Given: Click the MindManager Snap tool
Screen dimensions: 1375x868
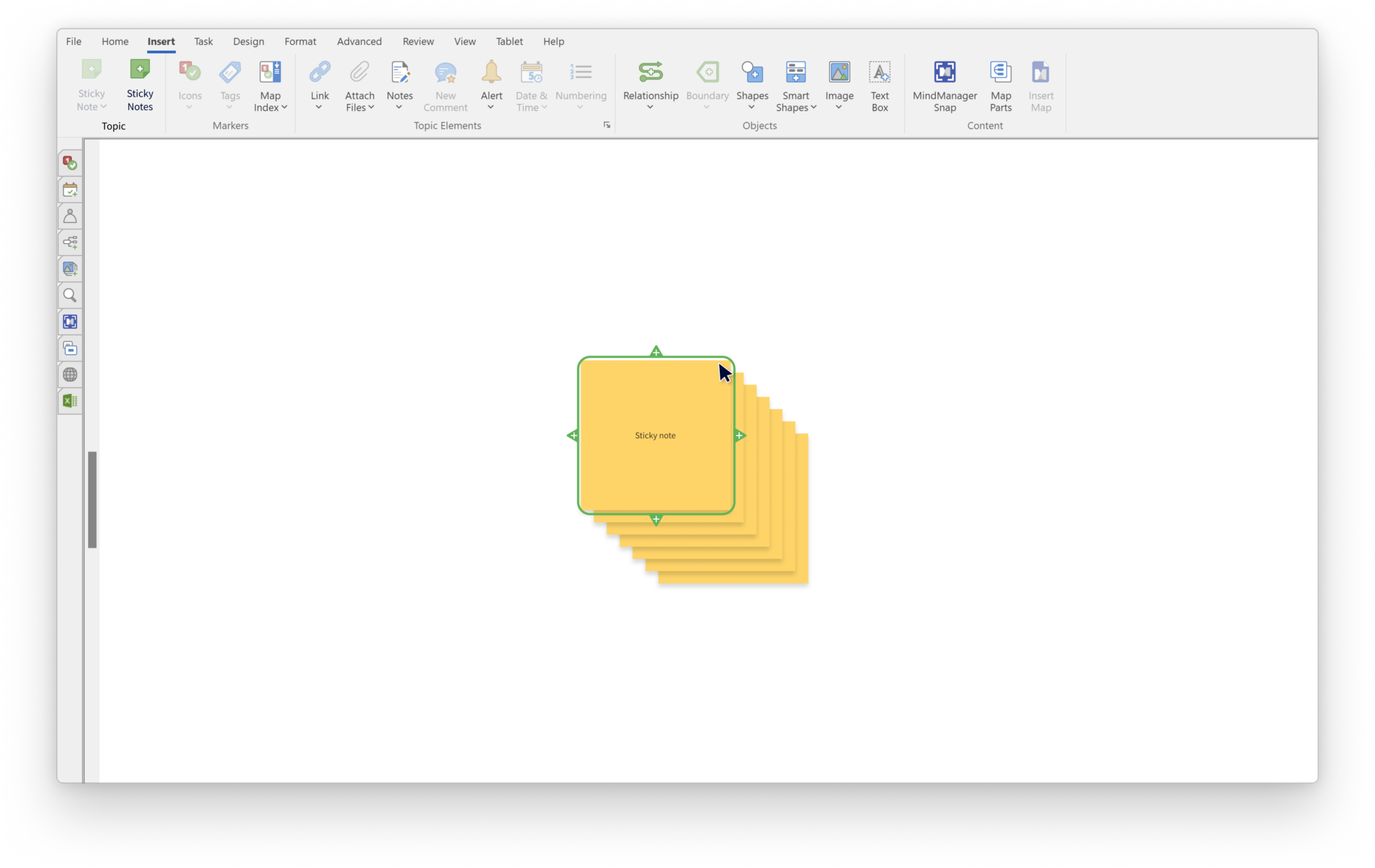Looking at the screenshot, I should click(x=944, y=85).
